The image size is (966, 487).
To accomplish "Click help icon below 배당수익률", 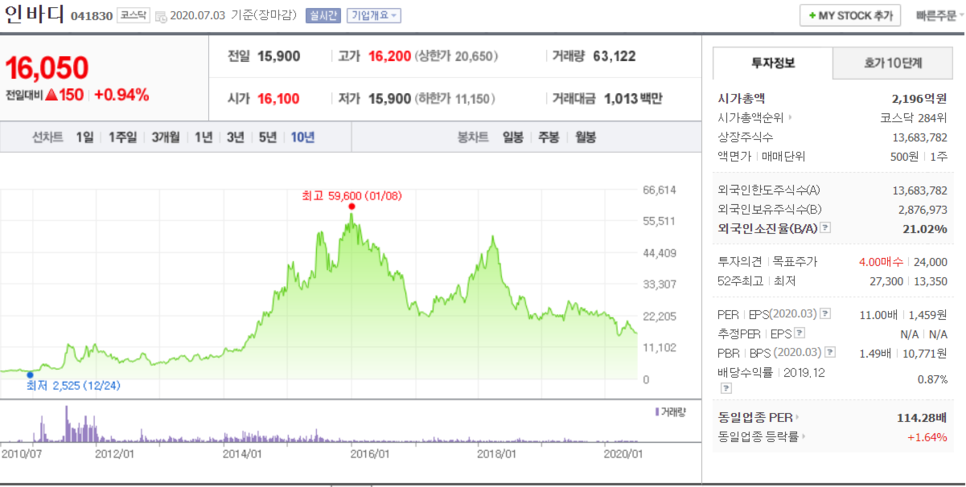I will coord(726,388).
